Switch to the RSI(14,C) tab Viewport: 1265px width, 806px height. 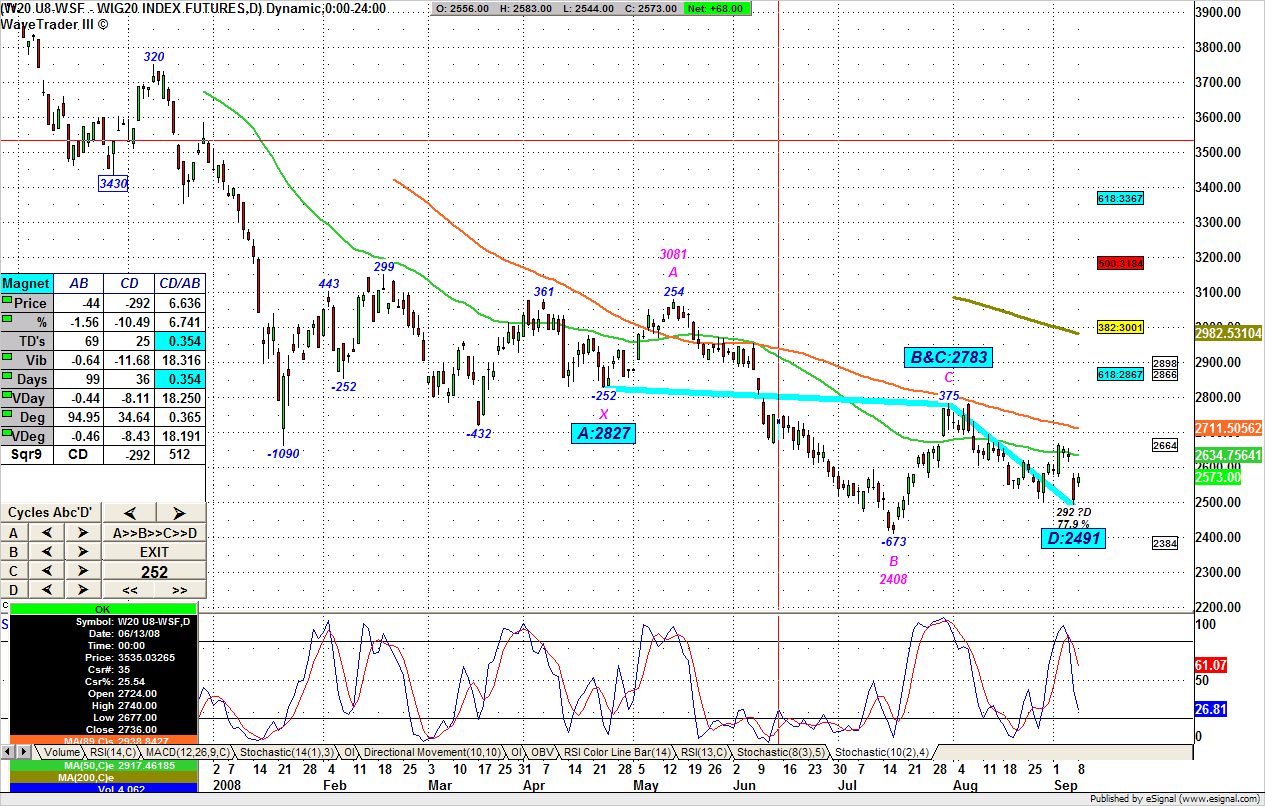[x=112, y=752]
